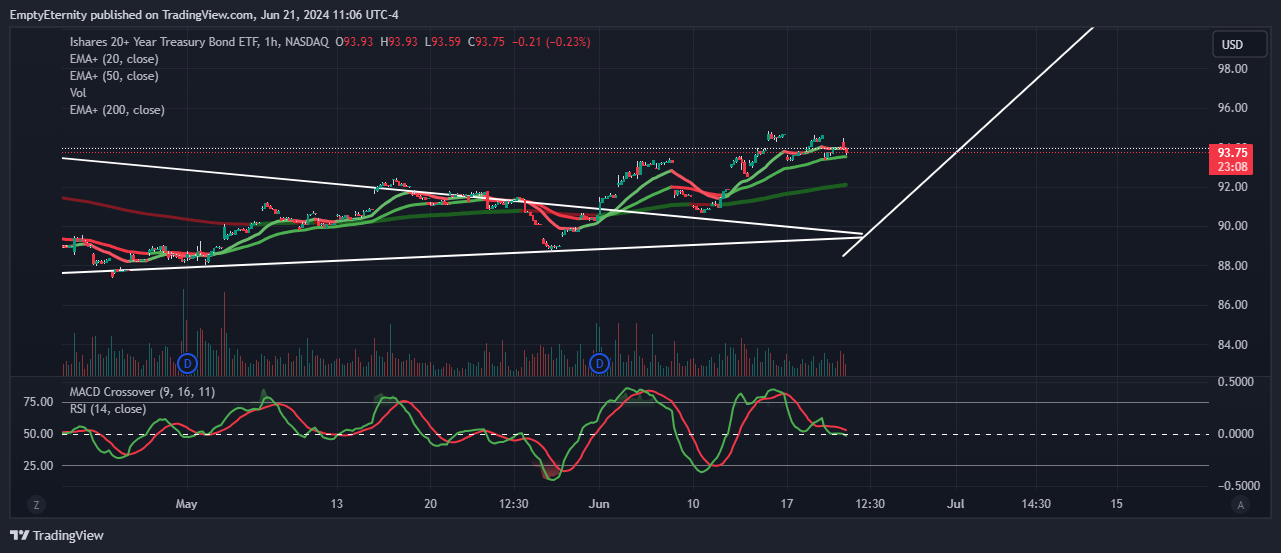Click the '17' date label on time axis
The image size is (1281, 553).
click(787, 504)
